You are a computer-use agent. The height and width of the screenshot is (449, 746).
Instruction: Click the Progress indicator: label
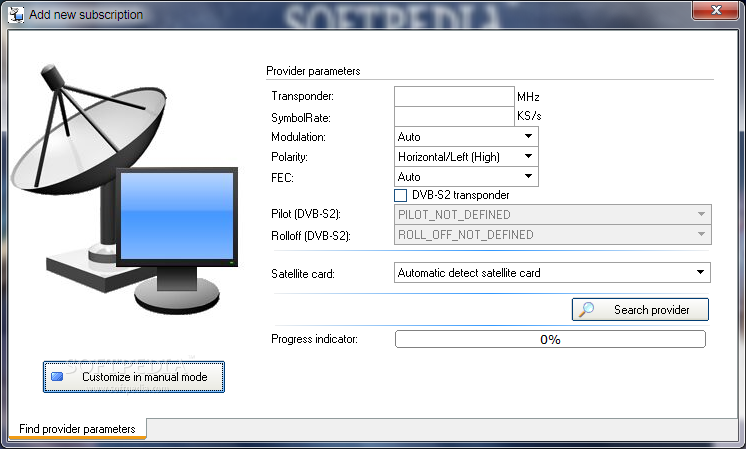click(314, 339)
